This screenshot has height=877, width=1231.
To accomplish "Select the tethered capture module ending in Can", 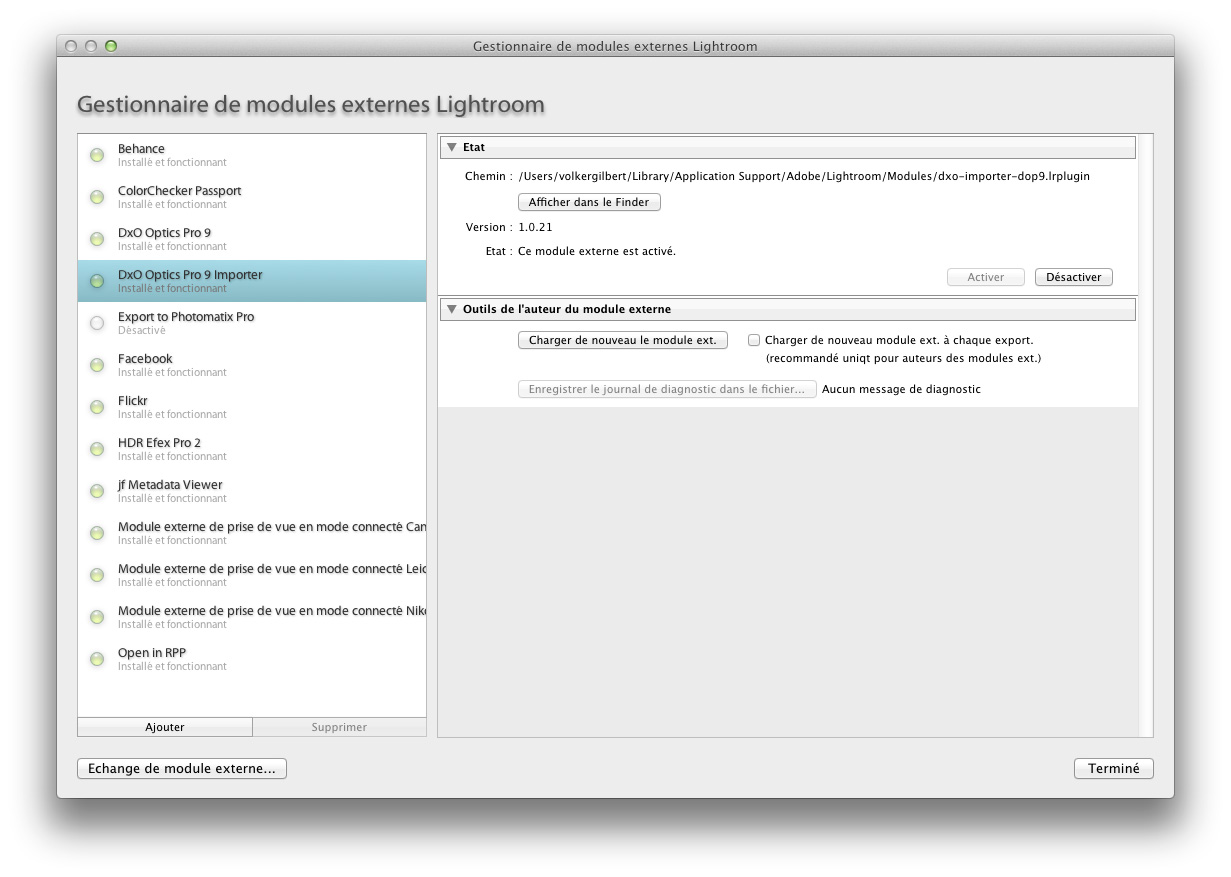I will click(252, 533).
